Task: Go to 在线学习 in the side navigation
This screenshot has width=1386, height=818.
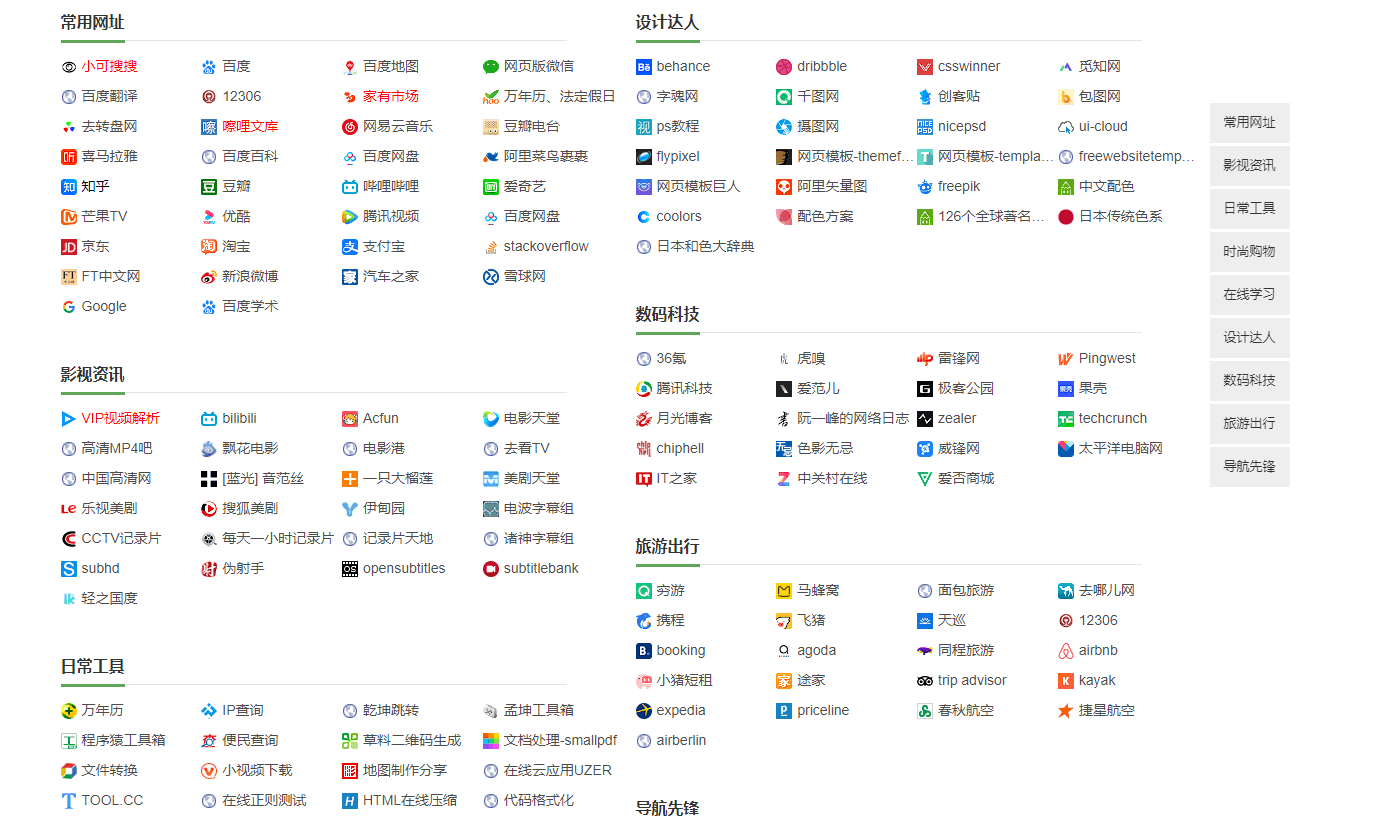Action: click(x=1250, y=295)
